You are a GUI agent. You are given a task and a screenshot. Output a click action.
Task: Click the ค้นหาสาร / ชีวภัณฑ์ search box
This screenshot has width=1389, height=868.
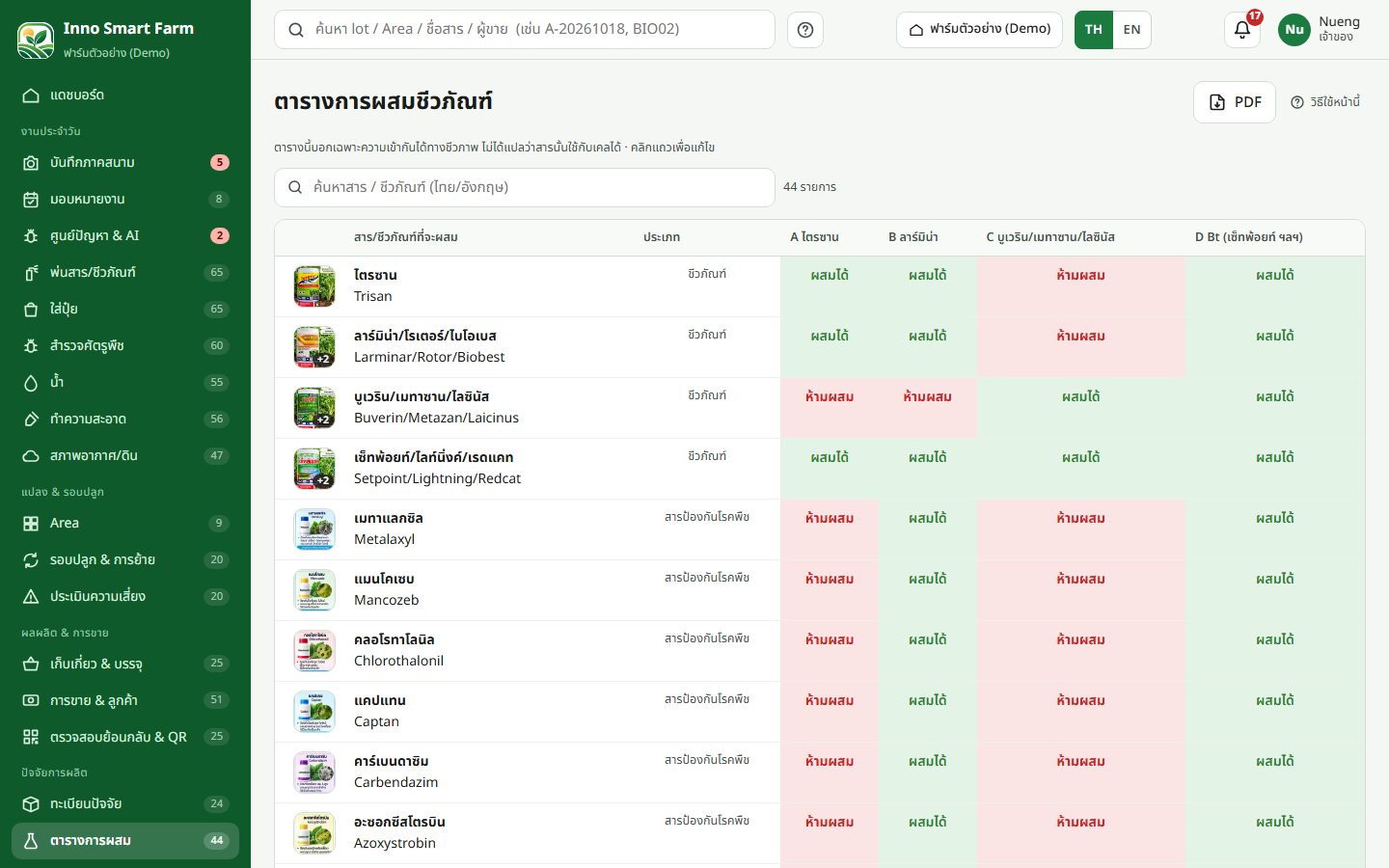point(525,187)
